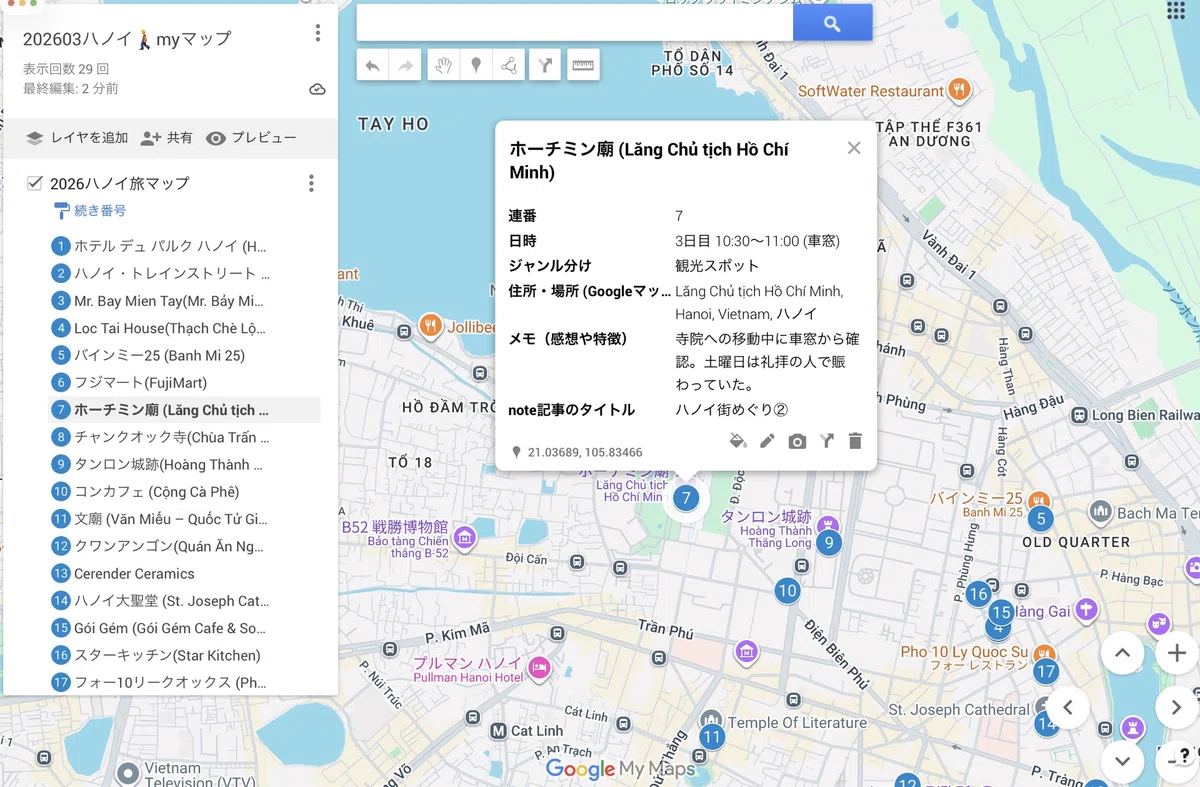Pan map left with arrow button

pyautogui.click(x=1068, y=707)
